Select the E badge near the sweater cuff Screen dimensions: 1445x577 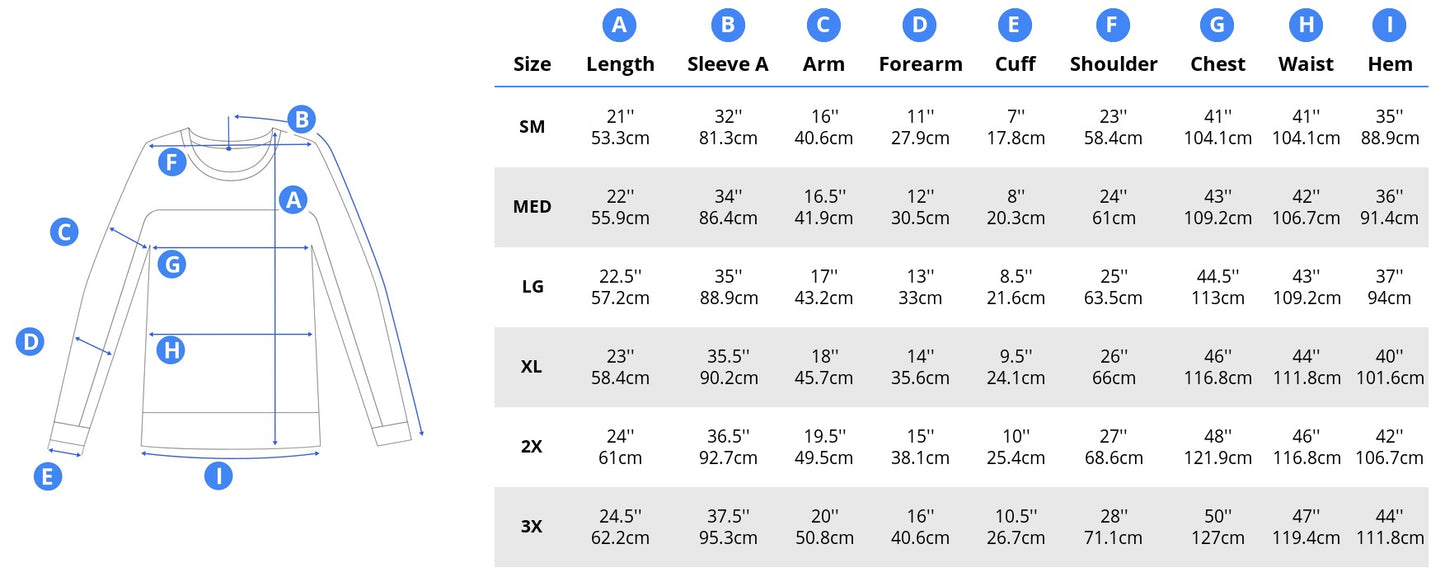pyautogui.click(x=47, y=476)
